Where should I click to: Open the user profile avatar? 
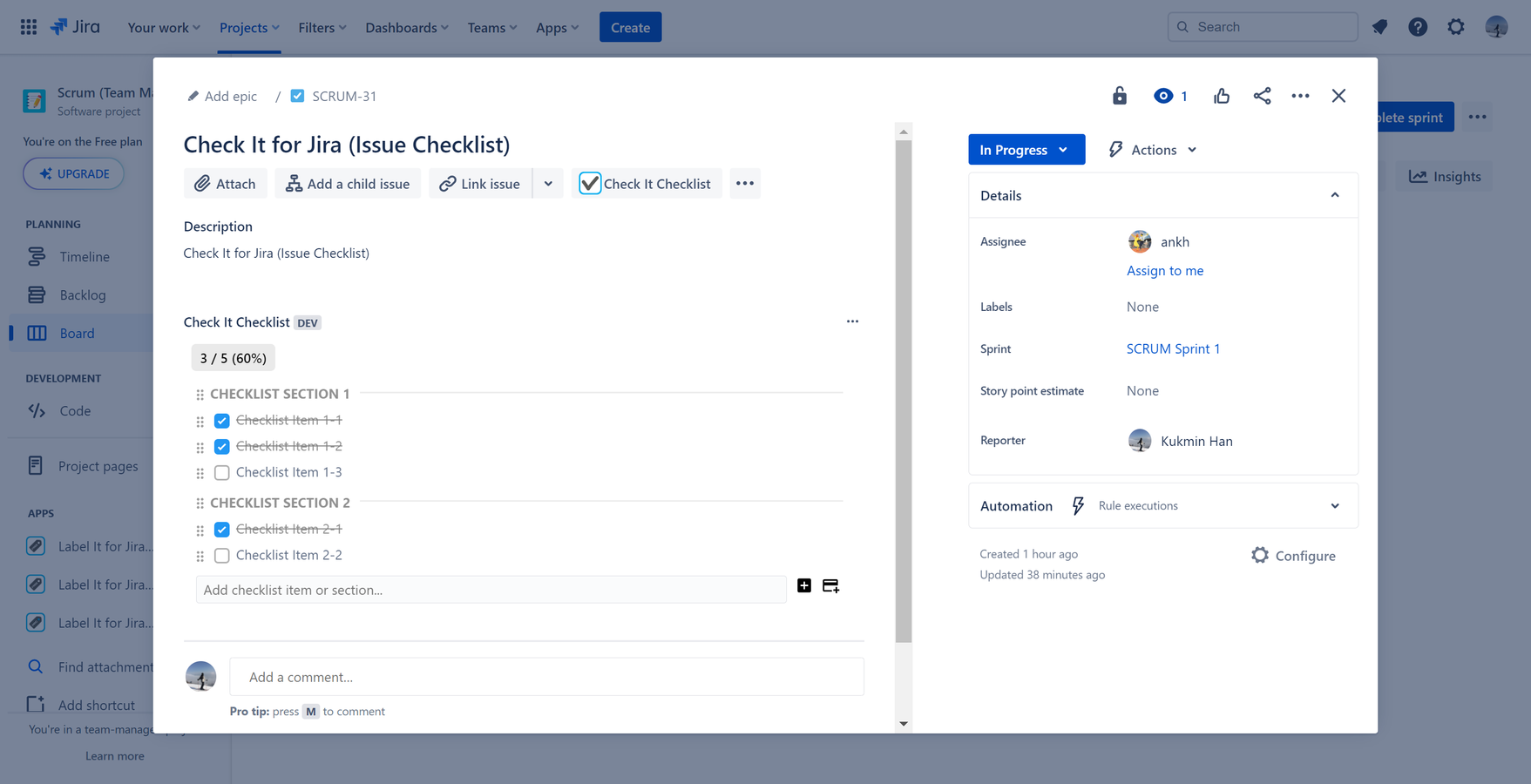pyautogui.click(x=1496, y=27)
